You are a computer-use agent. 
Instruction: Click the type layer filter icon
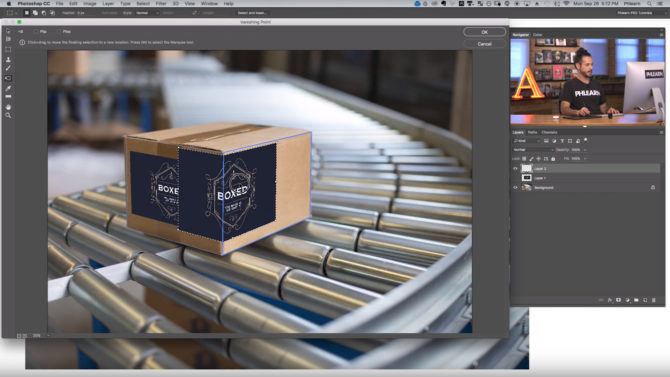tap(562, 141)
